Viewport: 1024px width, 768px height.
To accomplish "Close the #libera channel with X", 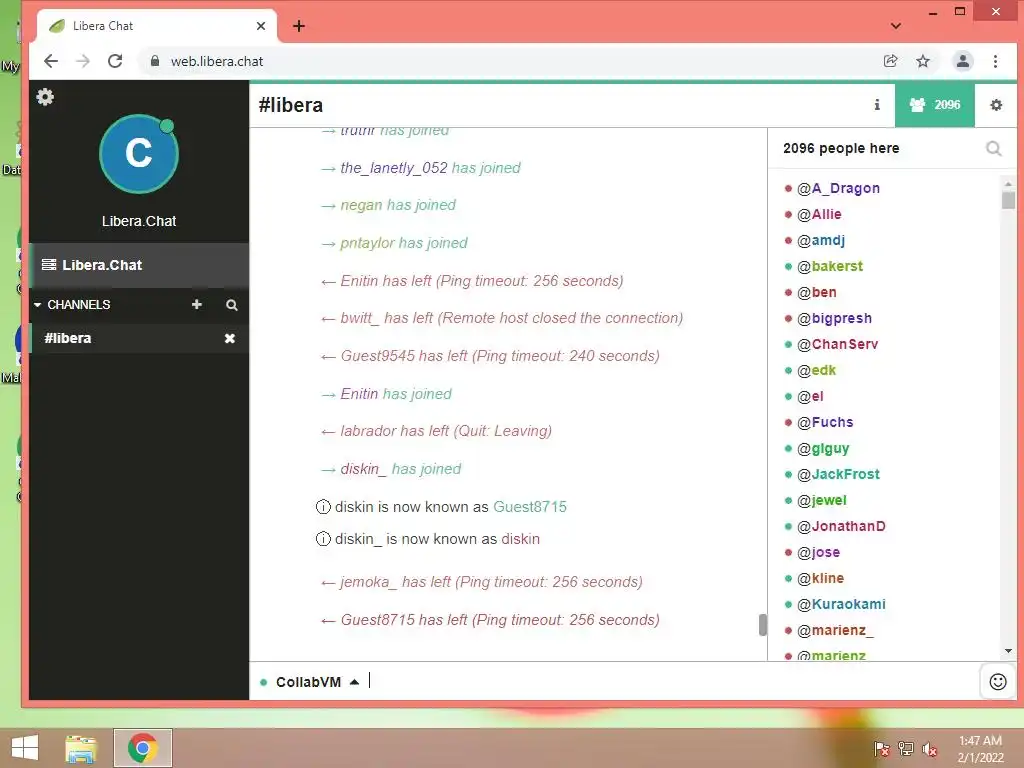I will tap(230, 338).
